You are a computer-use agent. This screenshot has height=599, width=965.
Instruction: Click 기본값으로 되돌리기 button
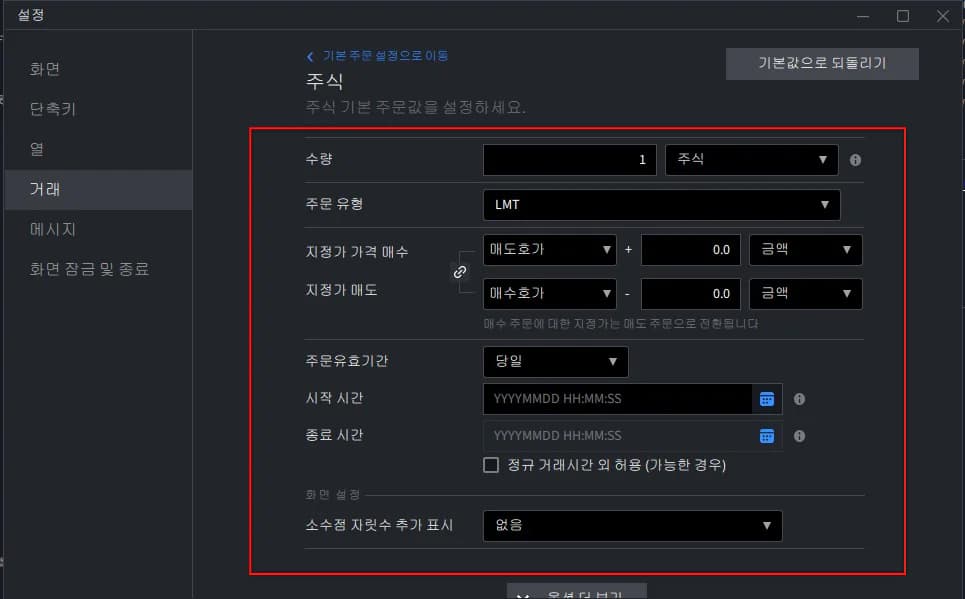[822, 63]
